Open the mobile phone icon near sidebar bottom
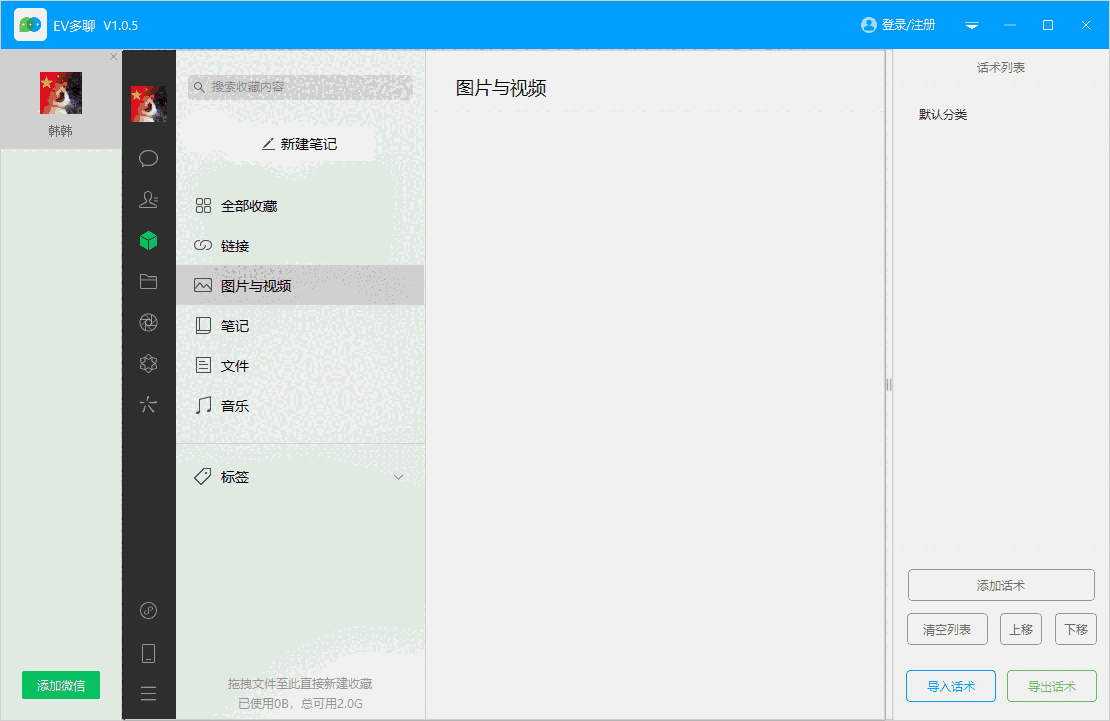The width and height of the screenshot is (1110, 721). coord(148,652)
